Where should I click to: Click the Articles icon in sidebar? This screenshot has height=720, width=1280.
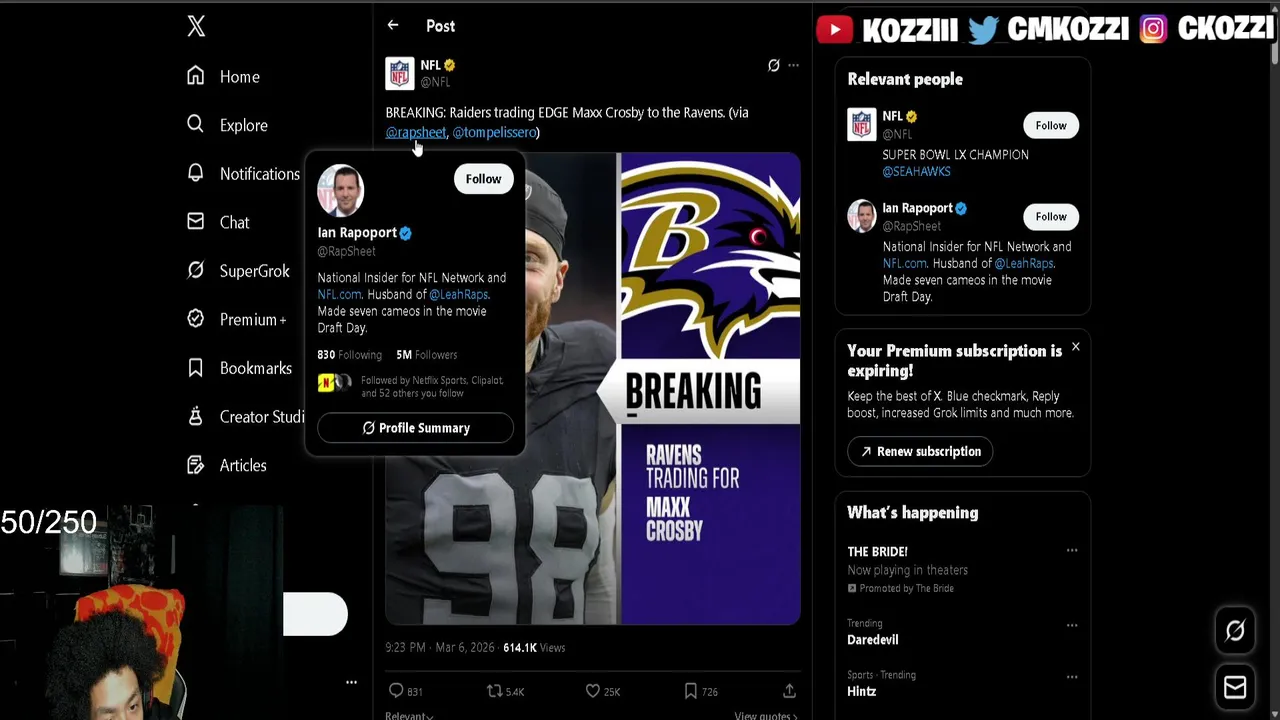(x=196, y=465)
